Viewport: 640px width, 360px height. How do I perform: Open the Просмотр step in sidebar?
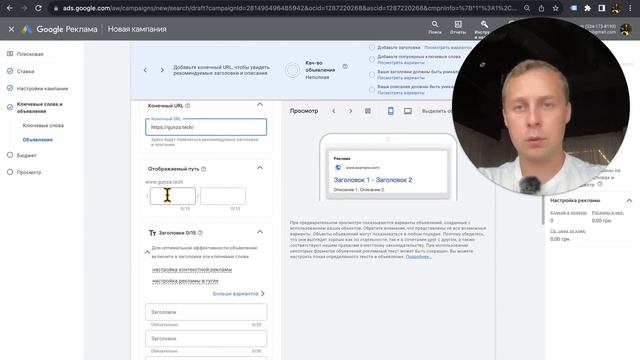click(29, 172)
